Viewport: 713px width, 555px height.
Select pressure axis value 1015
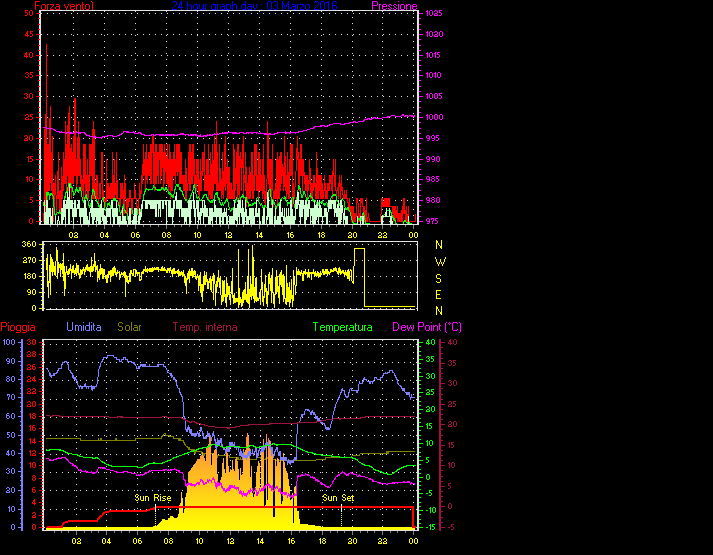click(434, 55)
